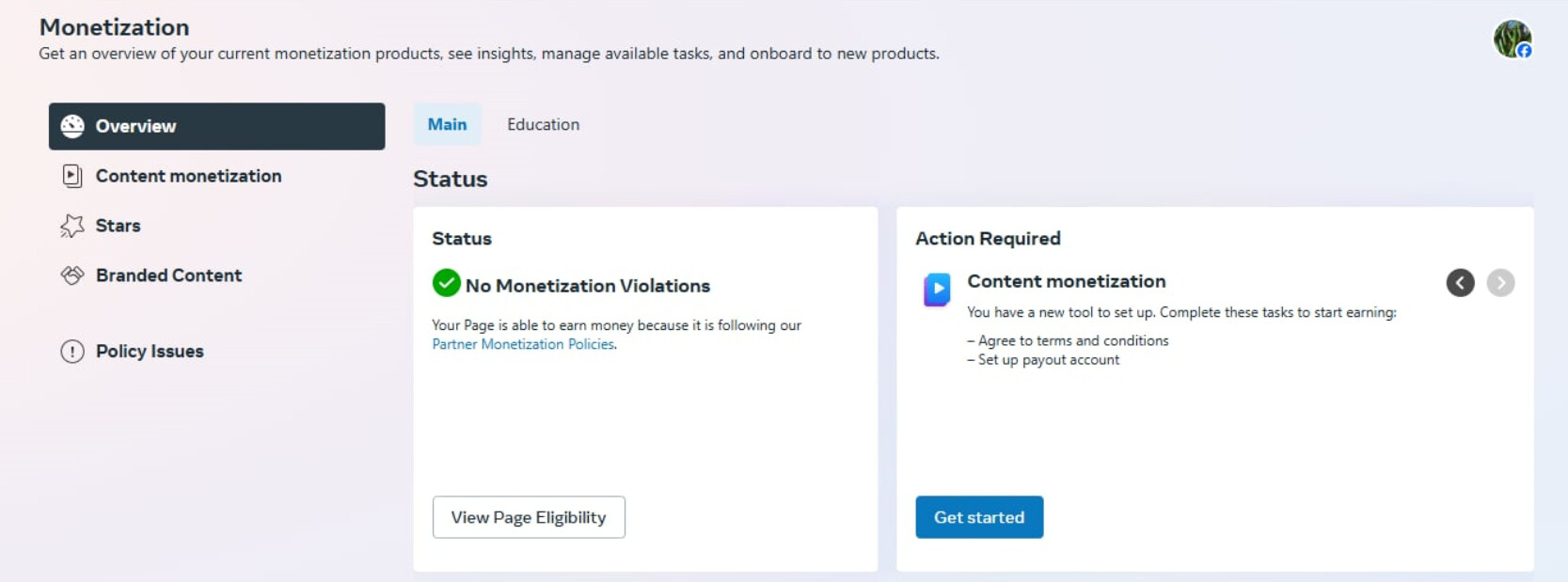
Task: Click the Branded Content handshake icon
Action: pyautogui.click(x=72, y=275)
